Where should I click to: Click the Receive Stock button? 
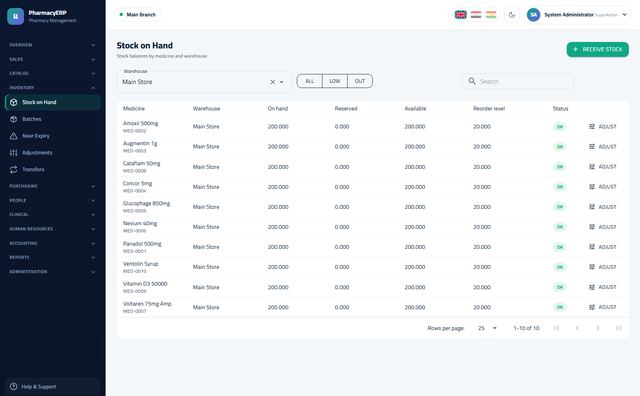pyautogui.click(x=598, y=49)
